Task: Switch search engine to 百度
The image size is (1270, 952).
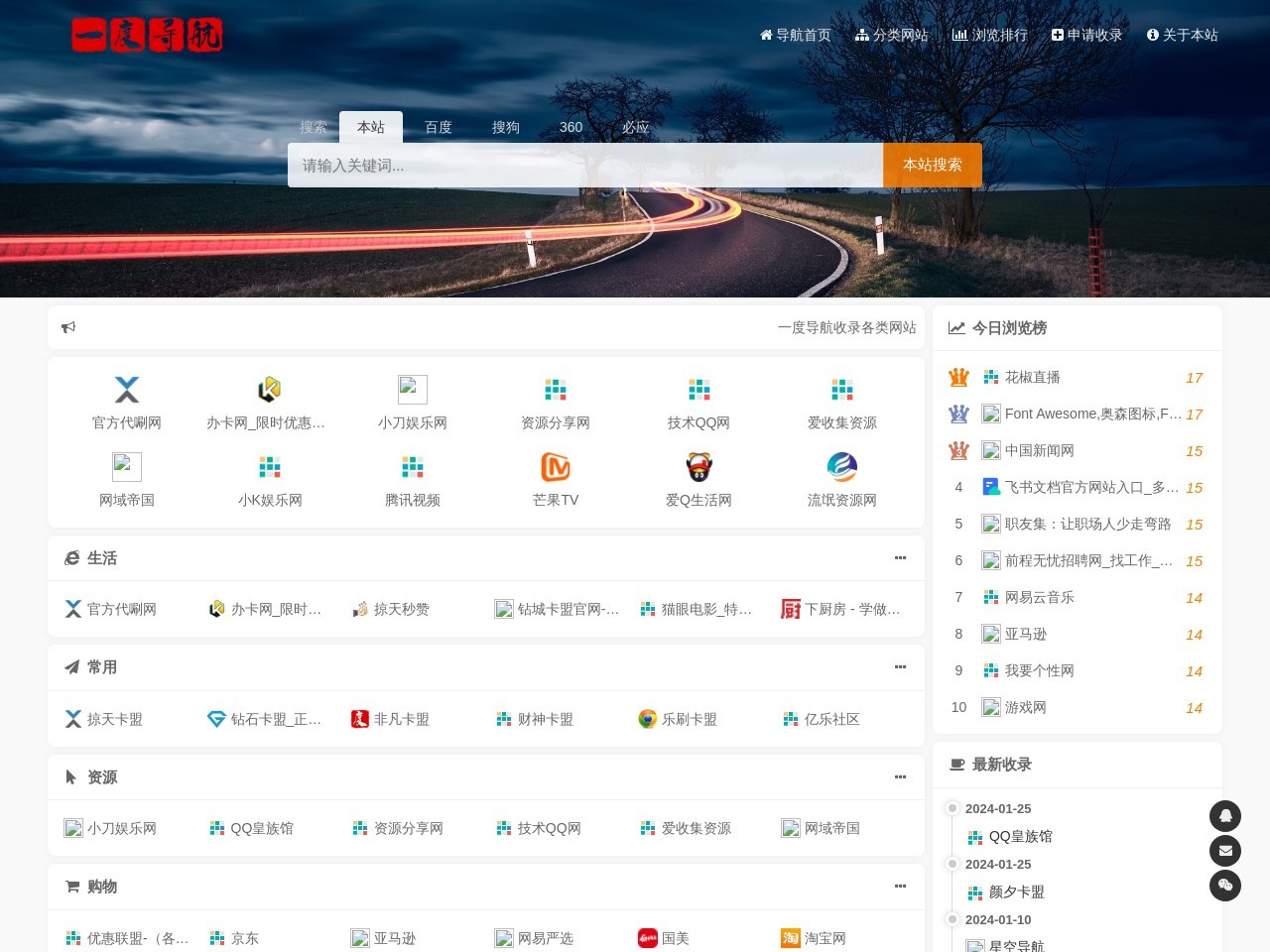Action: (438, 127)
